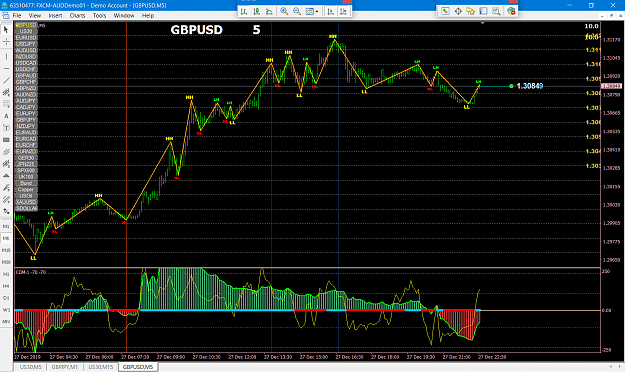
Task: Open the Strategy Tester magnifier icon
Action: pos(496,11)
